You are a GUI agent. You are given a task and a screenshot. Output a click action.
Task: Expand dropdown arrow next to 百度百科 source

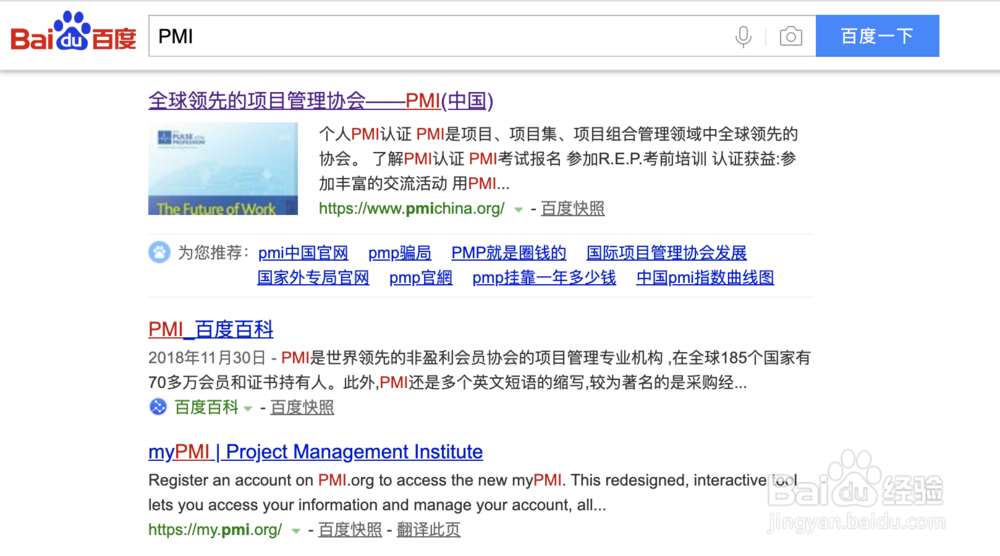pos(248,408)
